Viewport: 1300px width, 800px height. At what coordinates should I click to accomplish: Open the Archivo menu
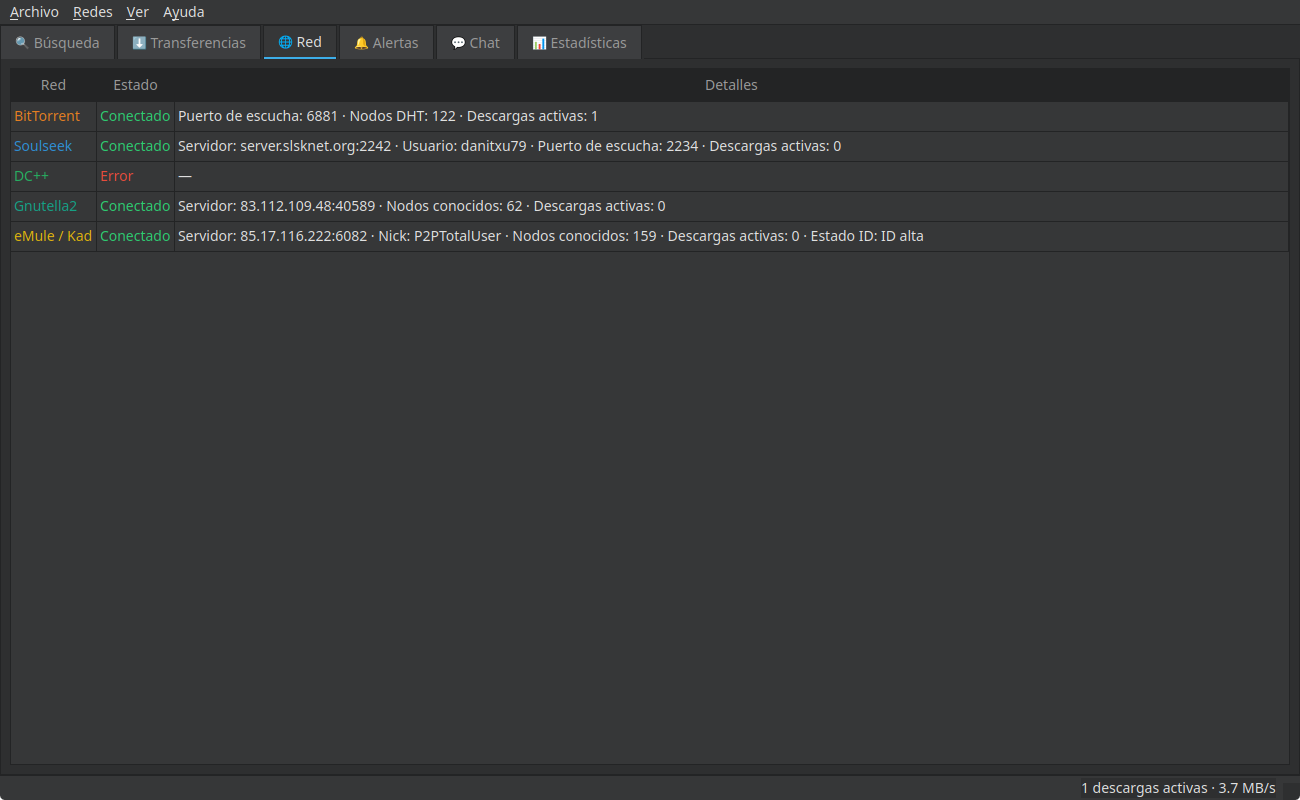[34, 12]
